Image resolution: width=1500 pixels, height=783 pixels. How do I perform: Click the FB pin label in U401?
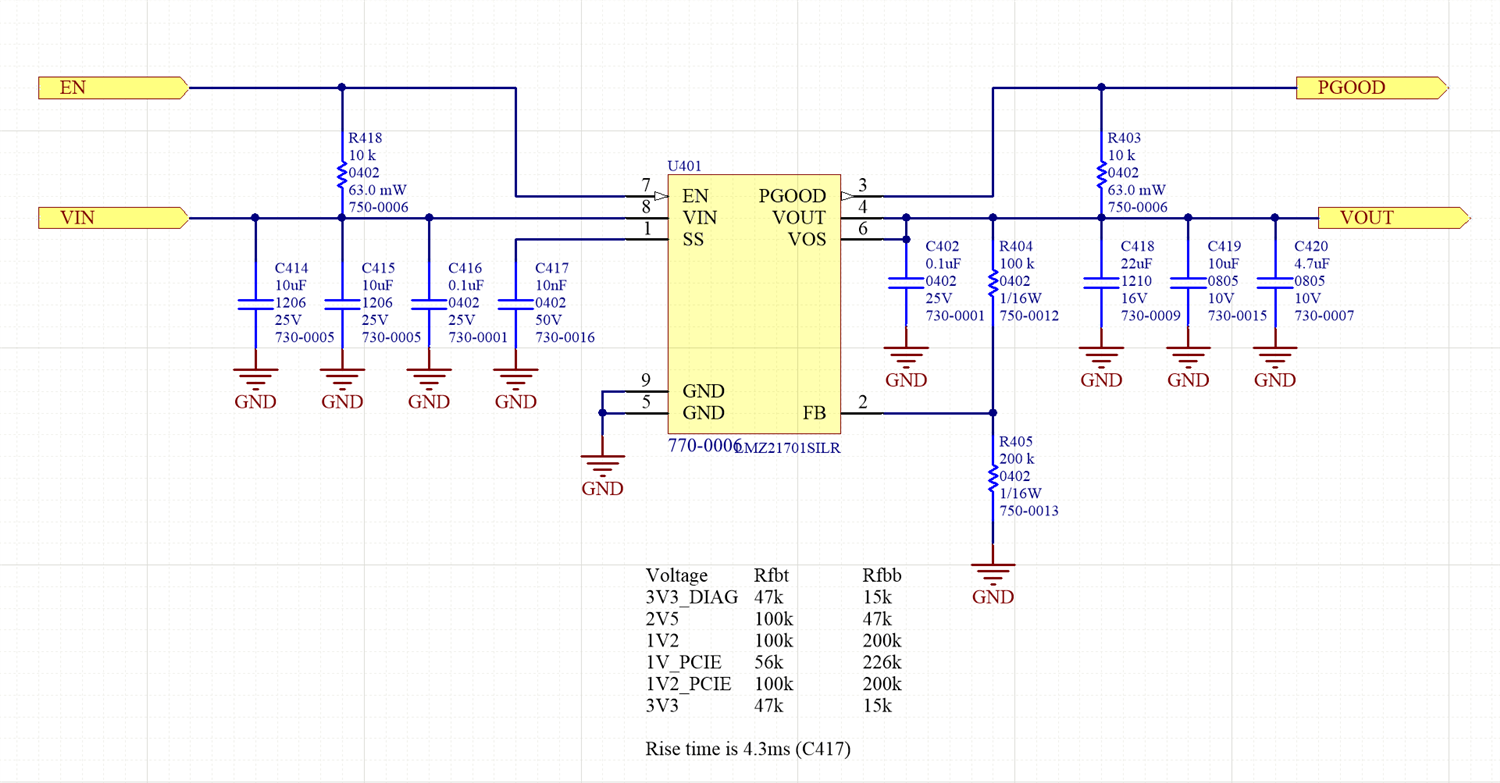tap(814, 413)
